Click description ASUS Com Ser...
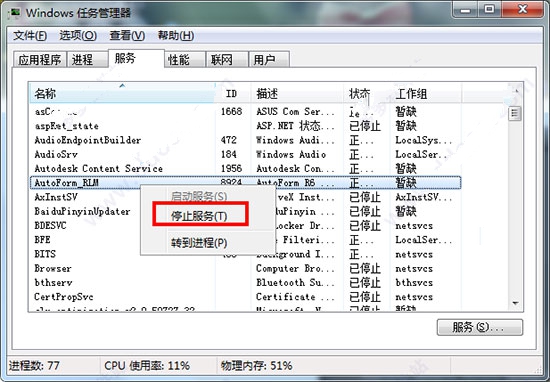 click(x=295, y=112)
